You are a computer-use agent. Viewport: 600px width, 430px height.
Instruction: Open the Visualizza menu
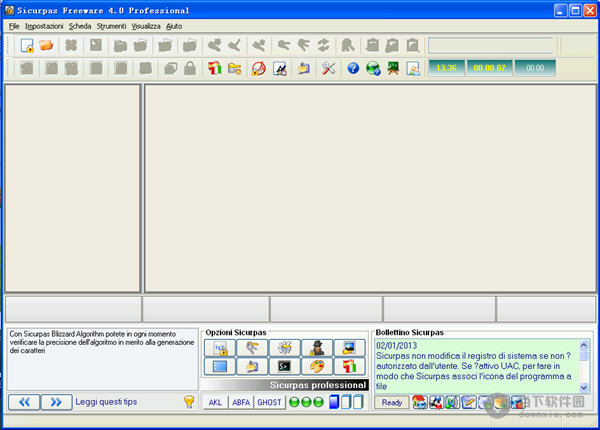tap(146, 26)
